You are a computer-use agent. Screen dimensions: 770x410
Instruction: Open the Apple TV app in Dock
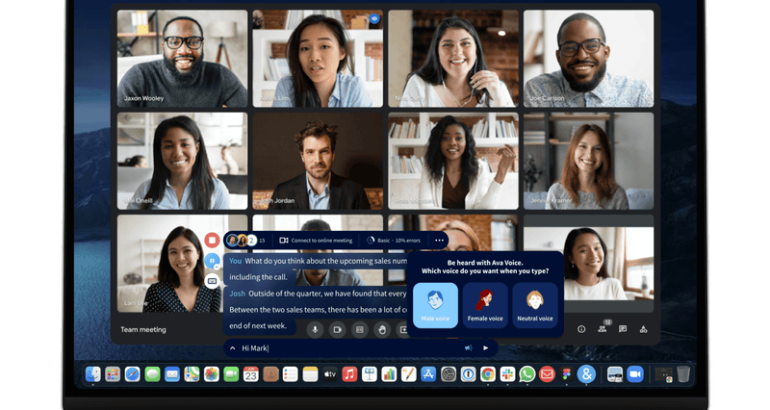click(329, 374)
